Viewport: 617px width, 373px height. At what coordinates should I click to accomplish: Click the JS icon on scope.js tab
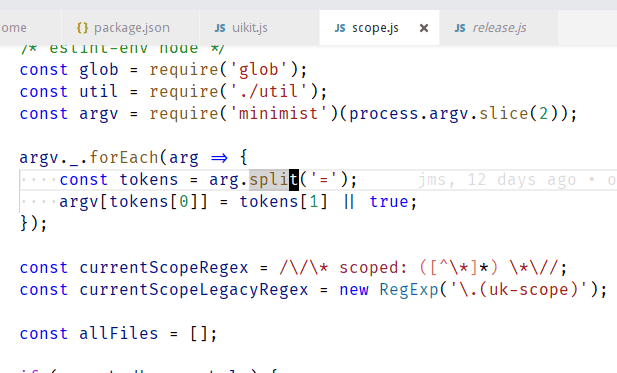pos(340,28)
